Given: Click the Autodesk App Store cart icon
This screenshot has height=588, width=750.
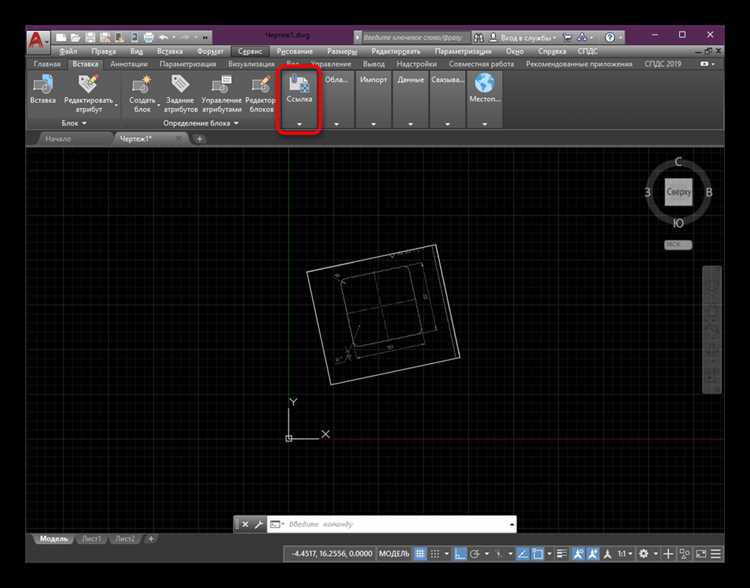Looking at the screenshot, I should tap(567, 37).
